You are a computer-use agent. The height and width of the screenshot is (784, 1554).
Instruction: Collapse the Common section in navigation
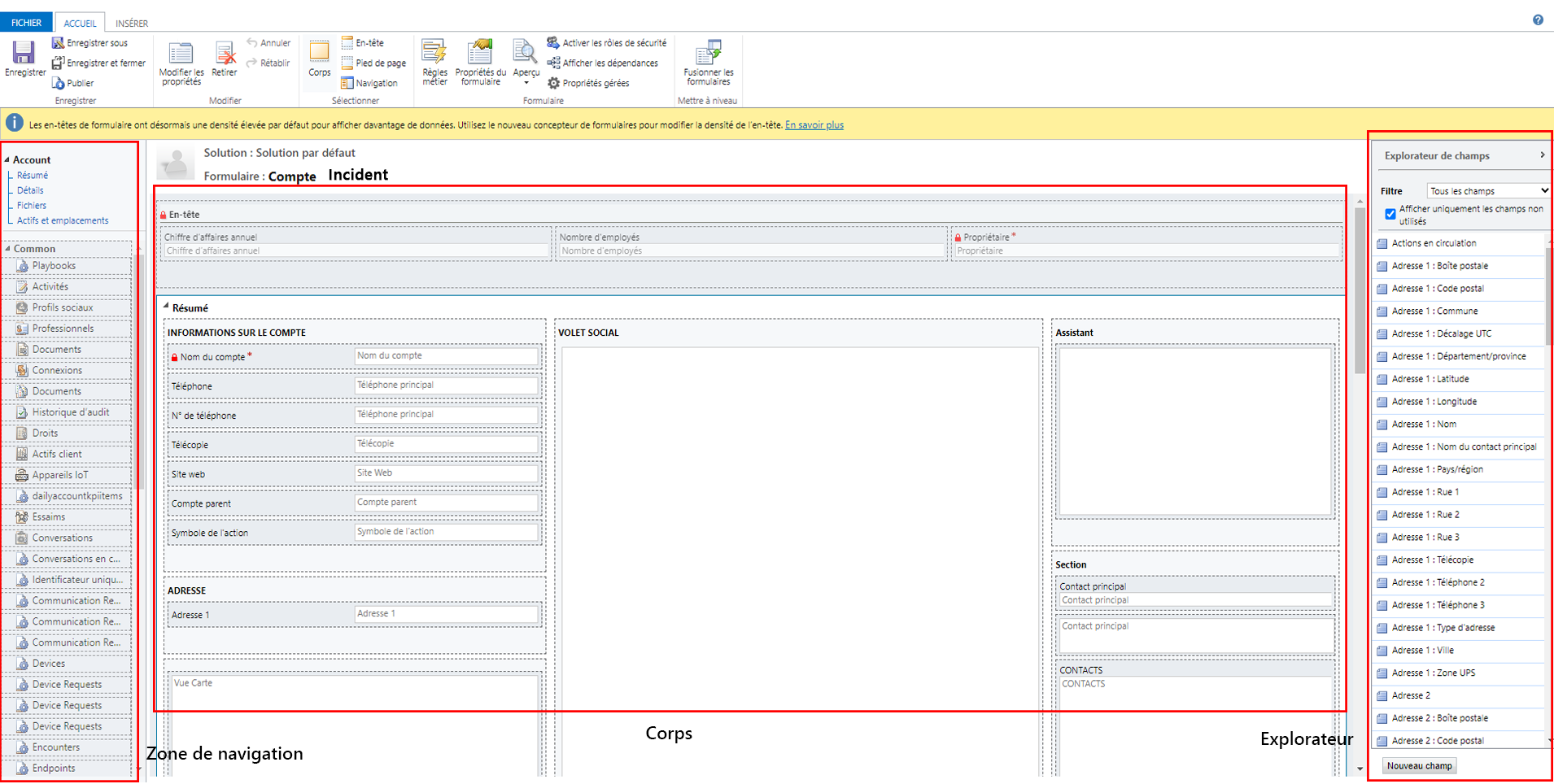click(x=9, y=248)
